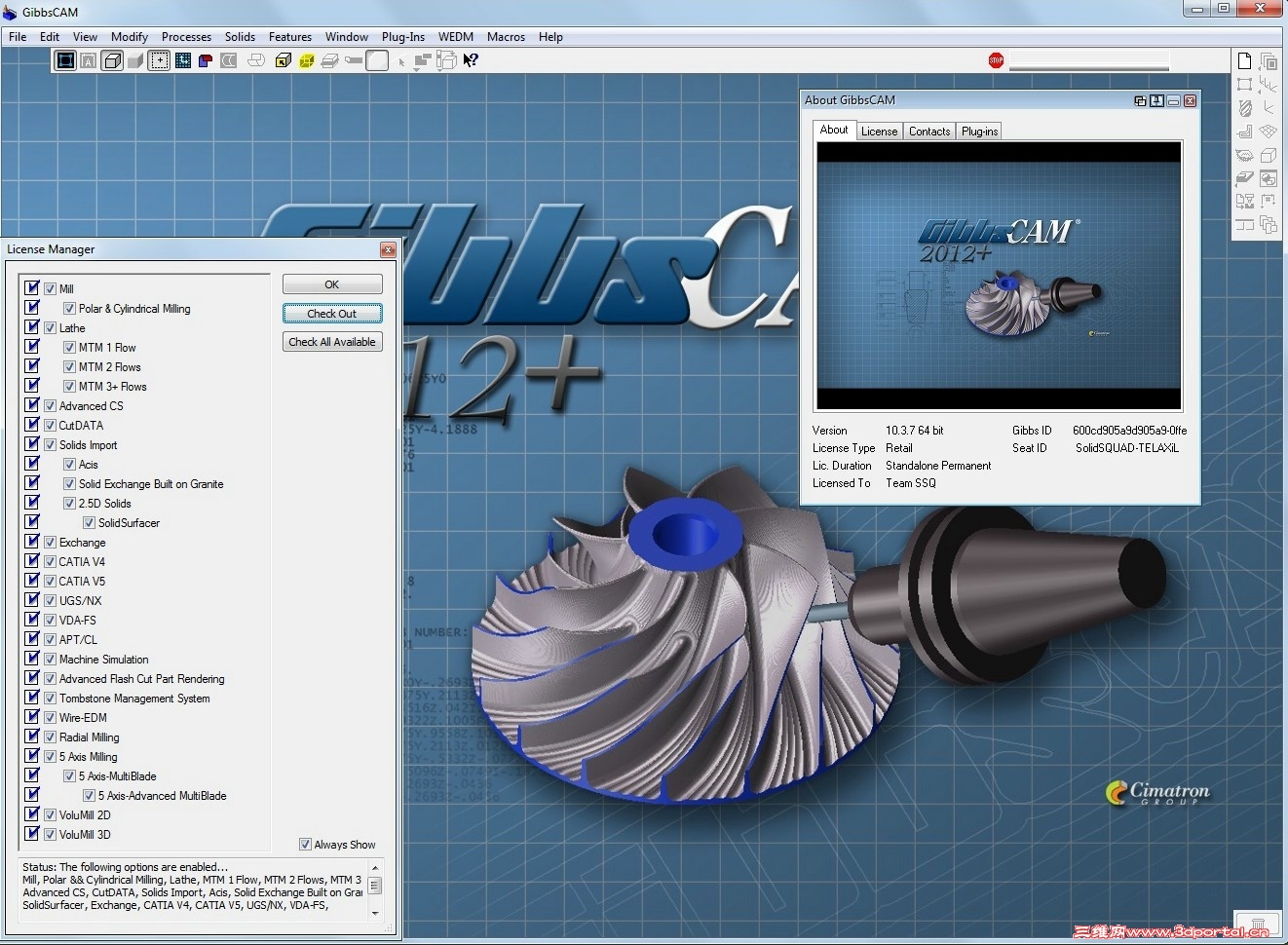The image size is (1288, 945).
Task: Open the Plug-Ins menu
Action: click(403, 37)
